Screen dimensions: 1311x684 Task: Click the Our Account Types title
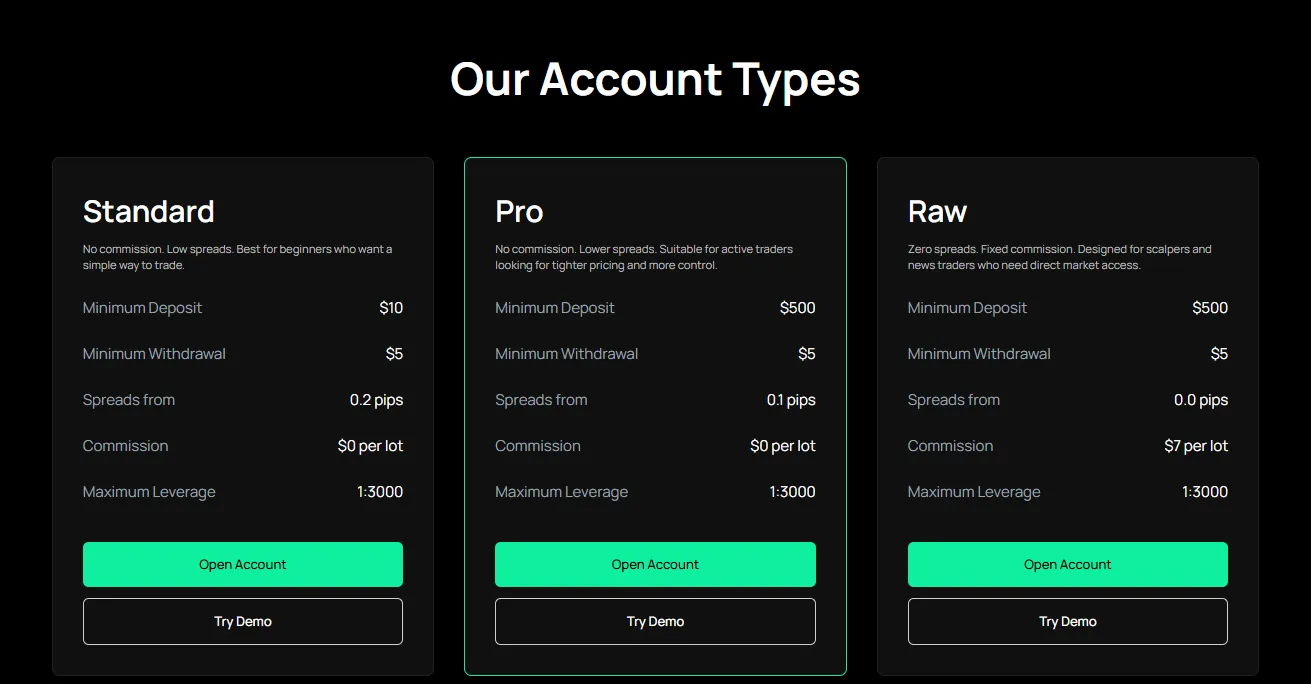[x=655, y=79]
